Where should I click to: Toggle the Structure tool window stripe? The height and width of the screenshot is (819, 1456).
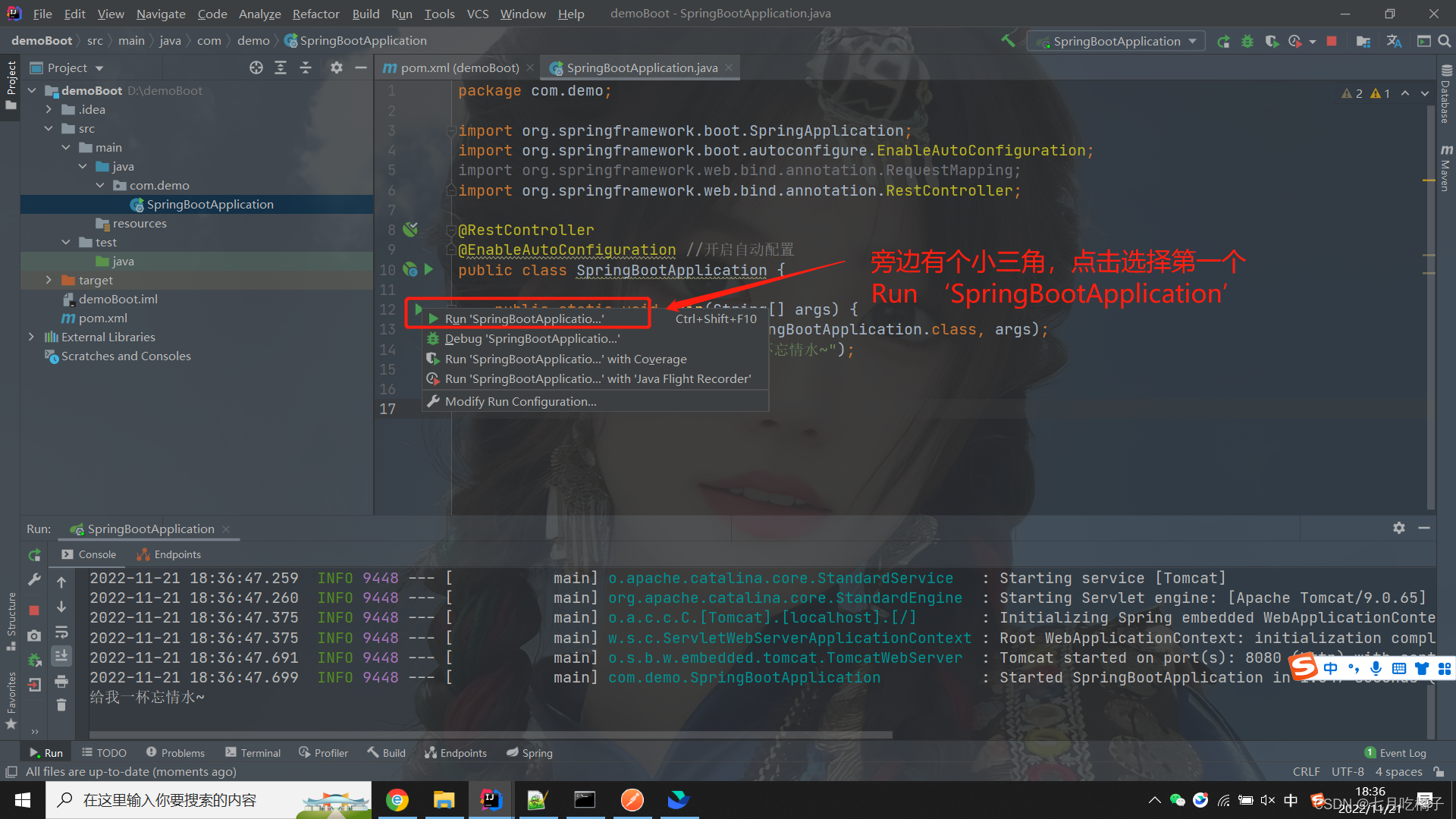click(x=11, y=618)
